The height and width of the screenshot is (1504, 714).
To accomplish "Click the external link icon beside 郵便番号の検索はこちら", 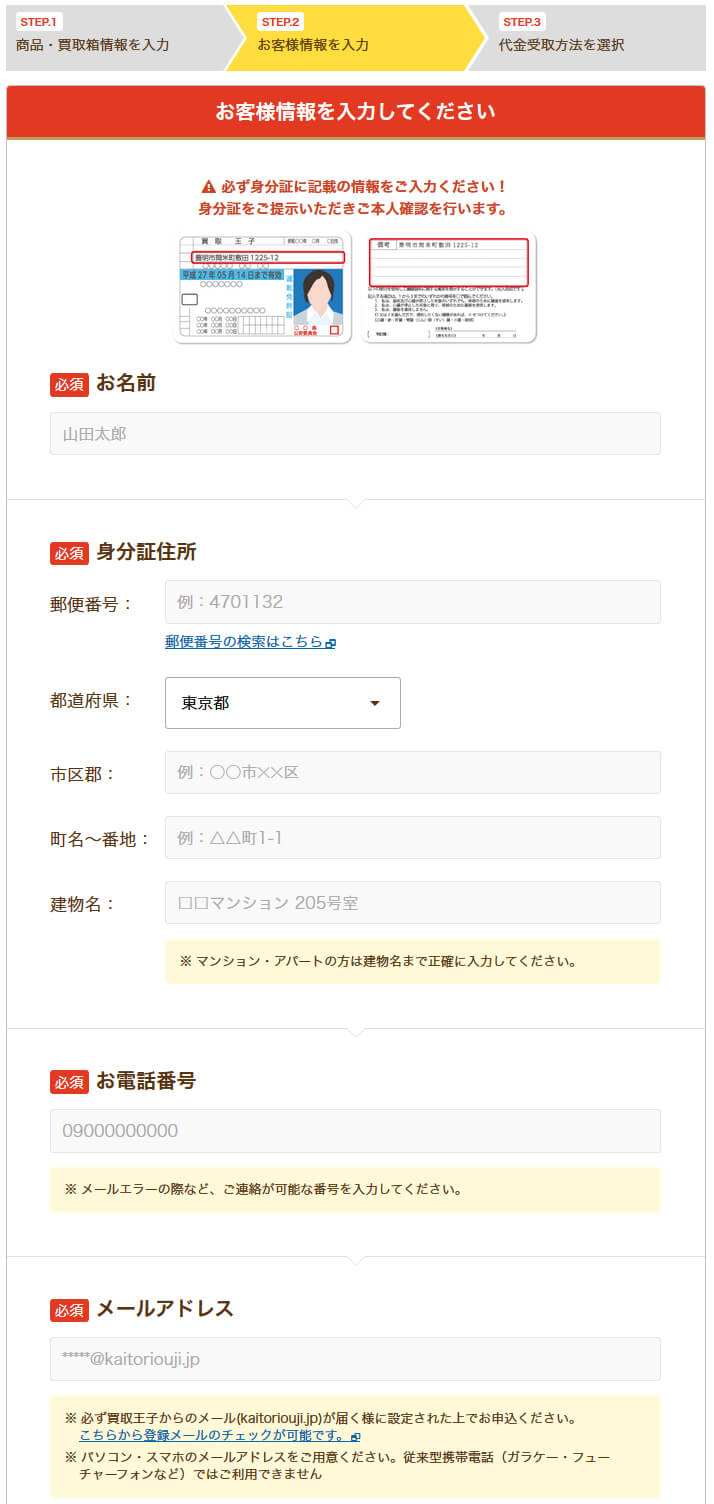I will click(x=331, y=642).
